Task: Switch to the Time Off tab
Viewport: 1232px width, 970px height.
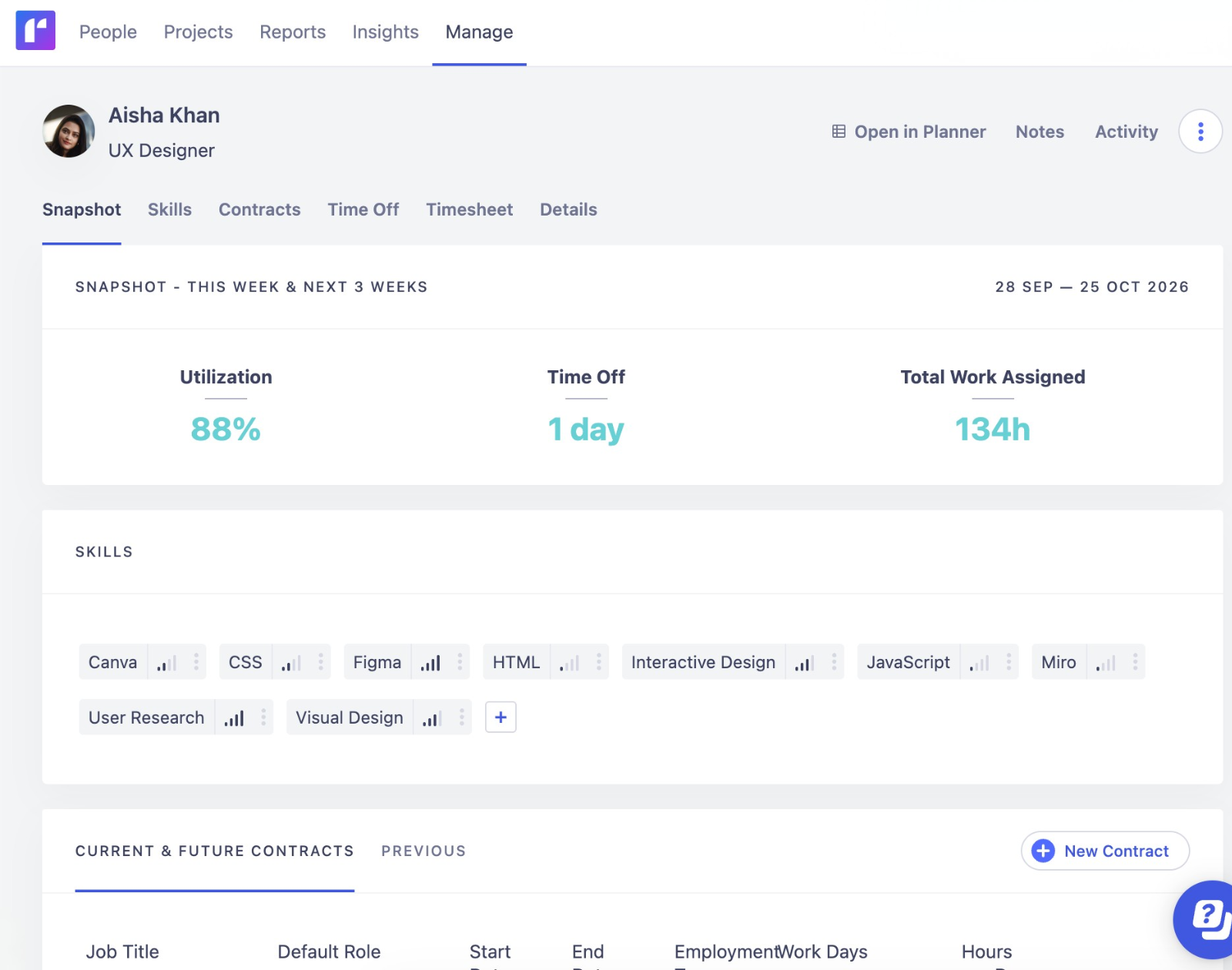Action: point(363,209)
